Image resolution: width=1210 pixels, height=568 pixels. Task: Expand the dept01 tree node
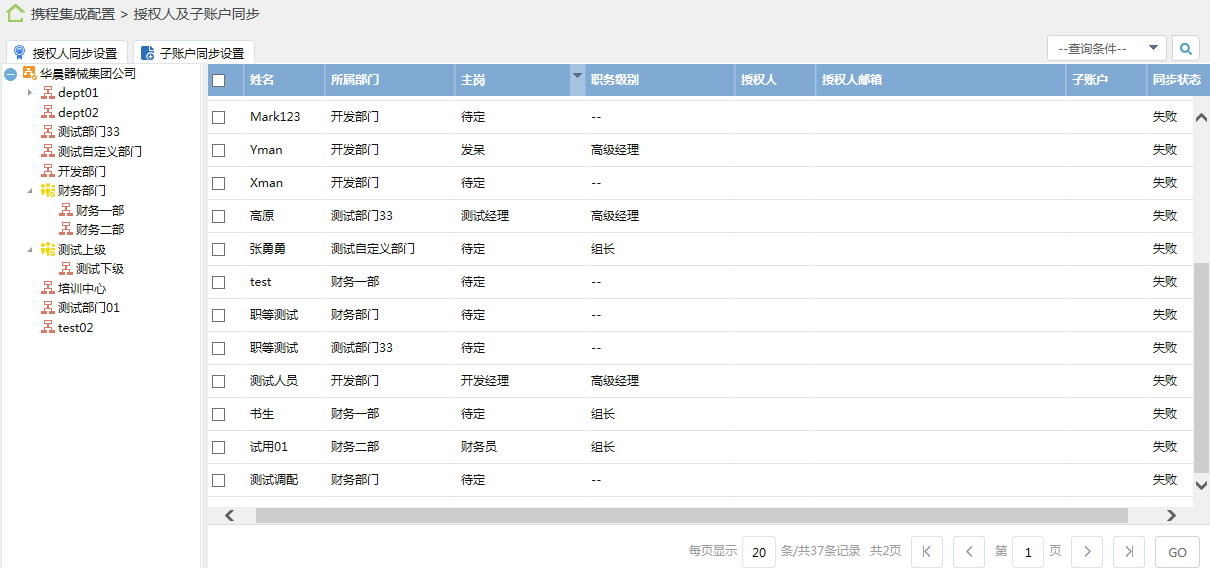click(30, 93)
